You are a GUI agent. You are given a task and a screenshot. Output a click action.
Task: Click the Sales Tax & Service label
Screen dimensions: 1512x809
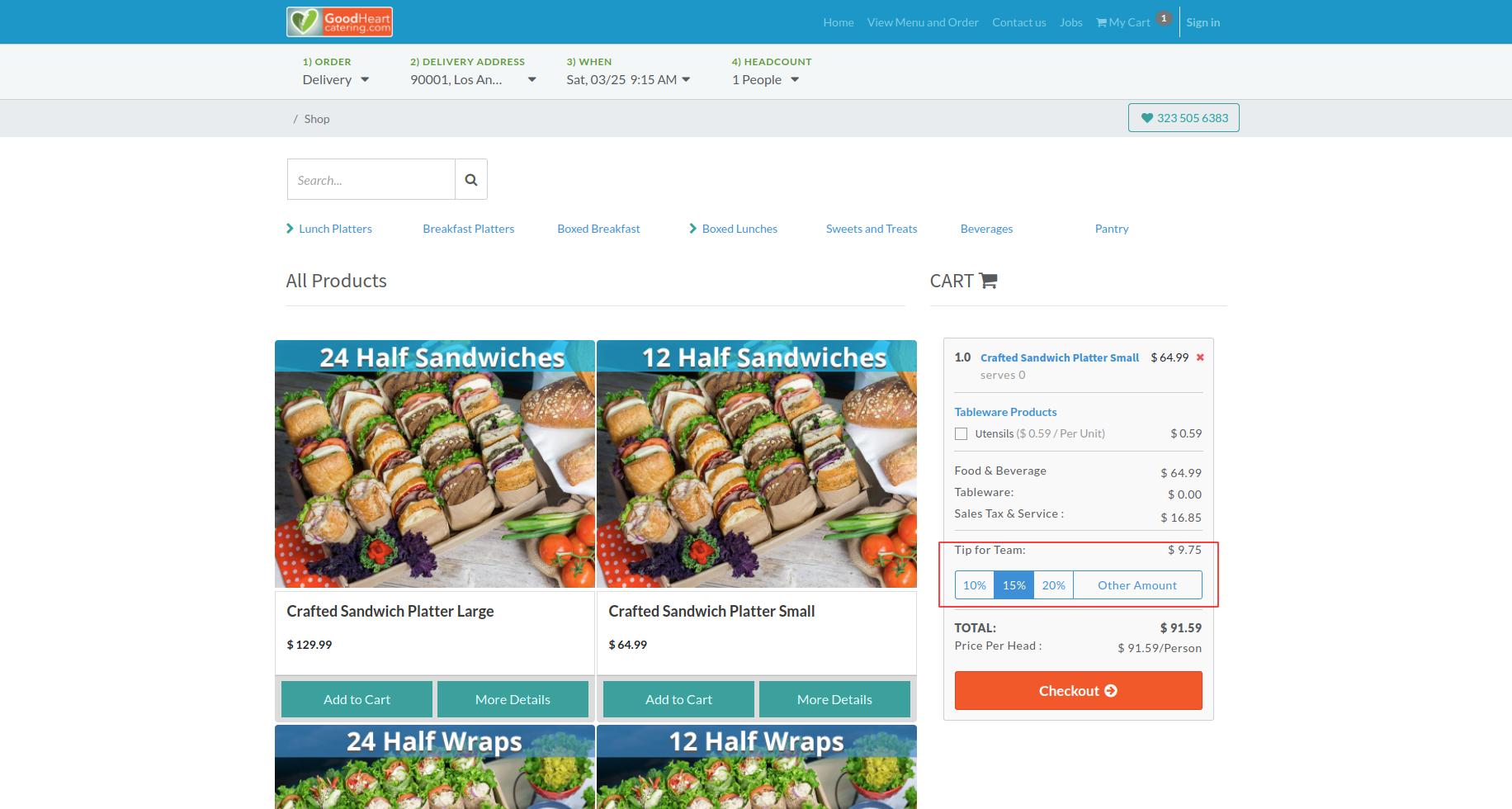(1009, 513)
